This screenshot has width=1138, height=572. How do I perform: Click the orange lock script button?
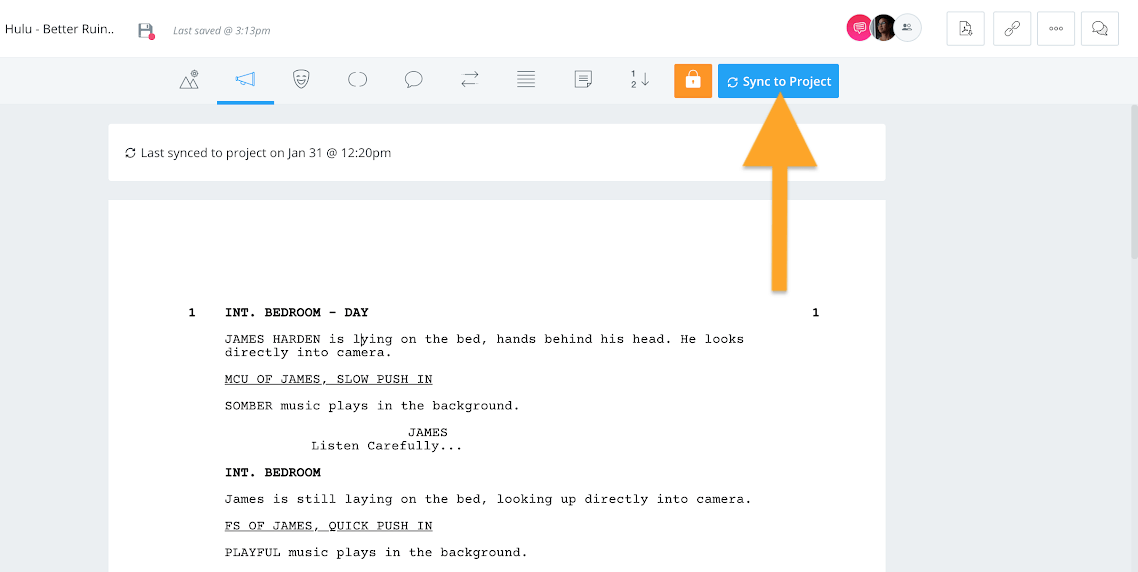tap(693, 81)
